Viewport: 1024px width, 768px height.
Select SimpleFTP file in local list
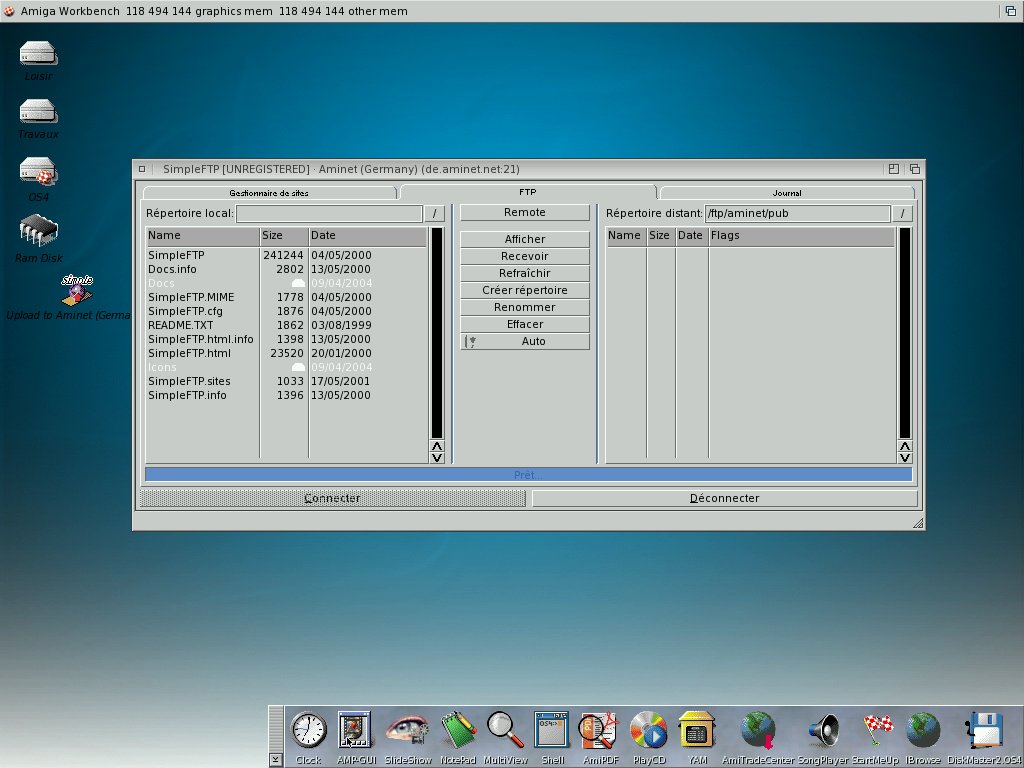click(287, 255)
